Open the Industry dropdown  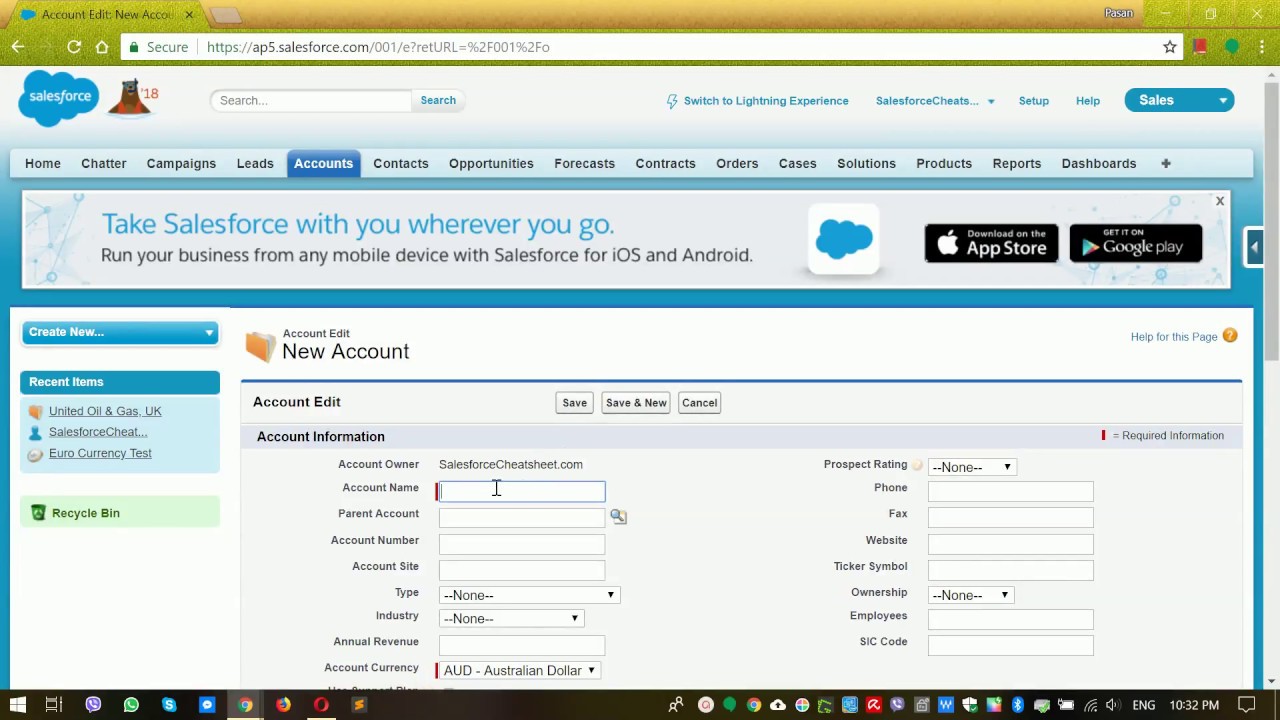(511, 618)
